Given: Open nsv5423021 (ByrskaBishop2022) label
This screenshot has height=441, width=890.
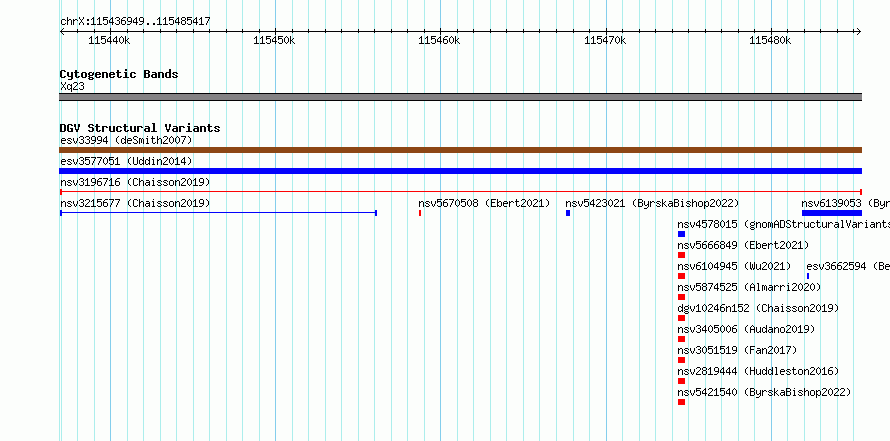Looking at the screenshot, I should click(652, 203).
